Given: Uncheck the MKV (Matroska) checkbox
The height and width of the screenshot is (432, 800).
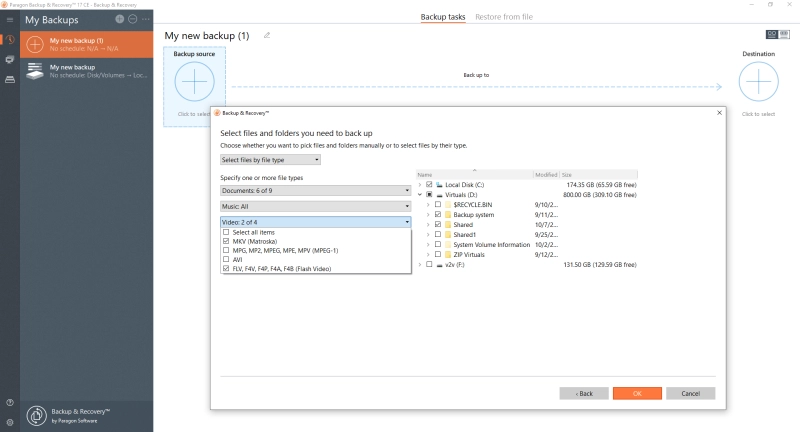Looking at the screenshot, I should point(226,241).
